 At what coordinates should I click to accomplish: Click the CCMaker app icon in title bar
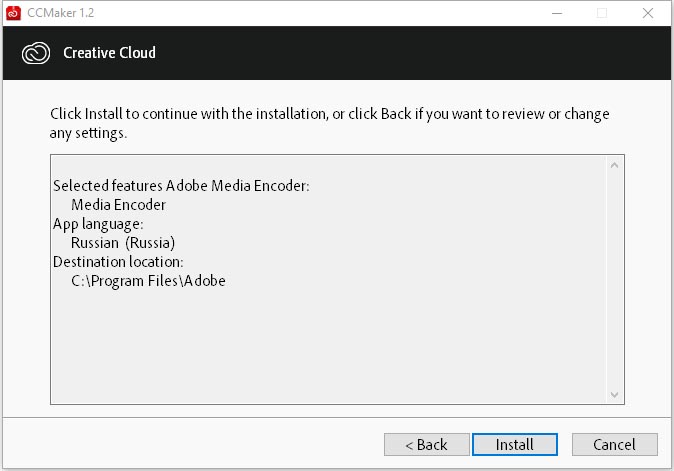tap(13, 13)
